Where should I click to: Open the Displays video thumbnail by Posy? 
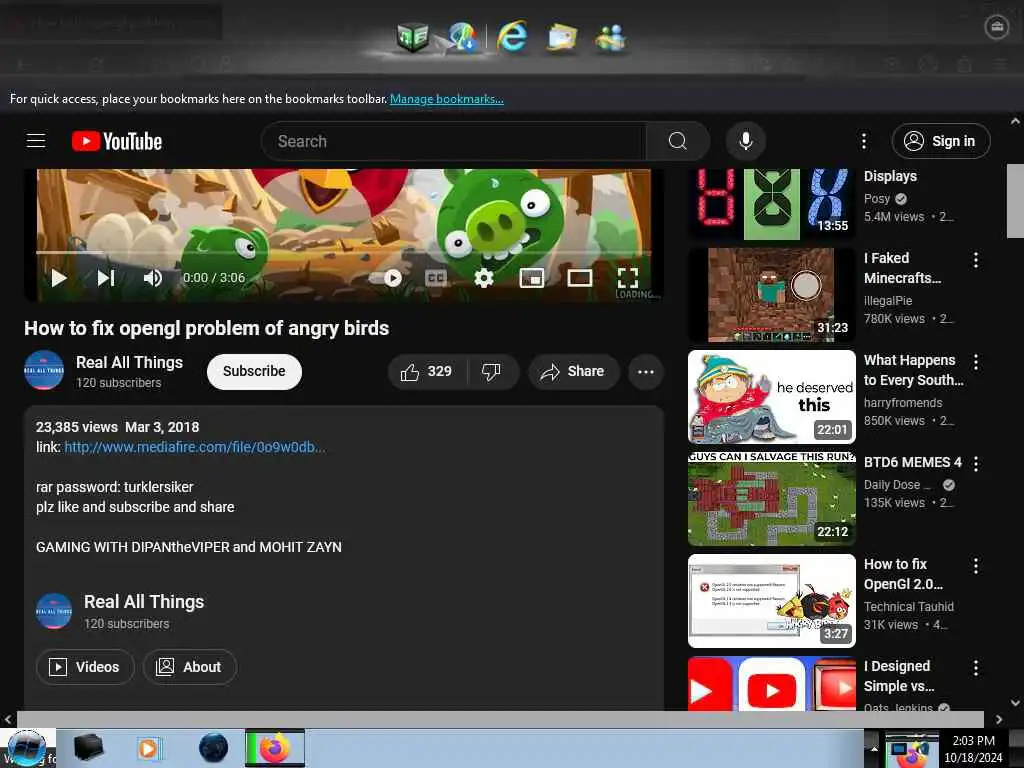(x=771, y=204)
